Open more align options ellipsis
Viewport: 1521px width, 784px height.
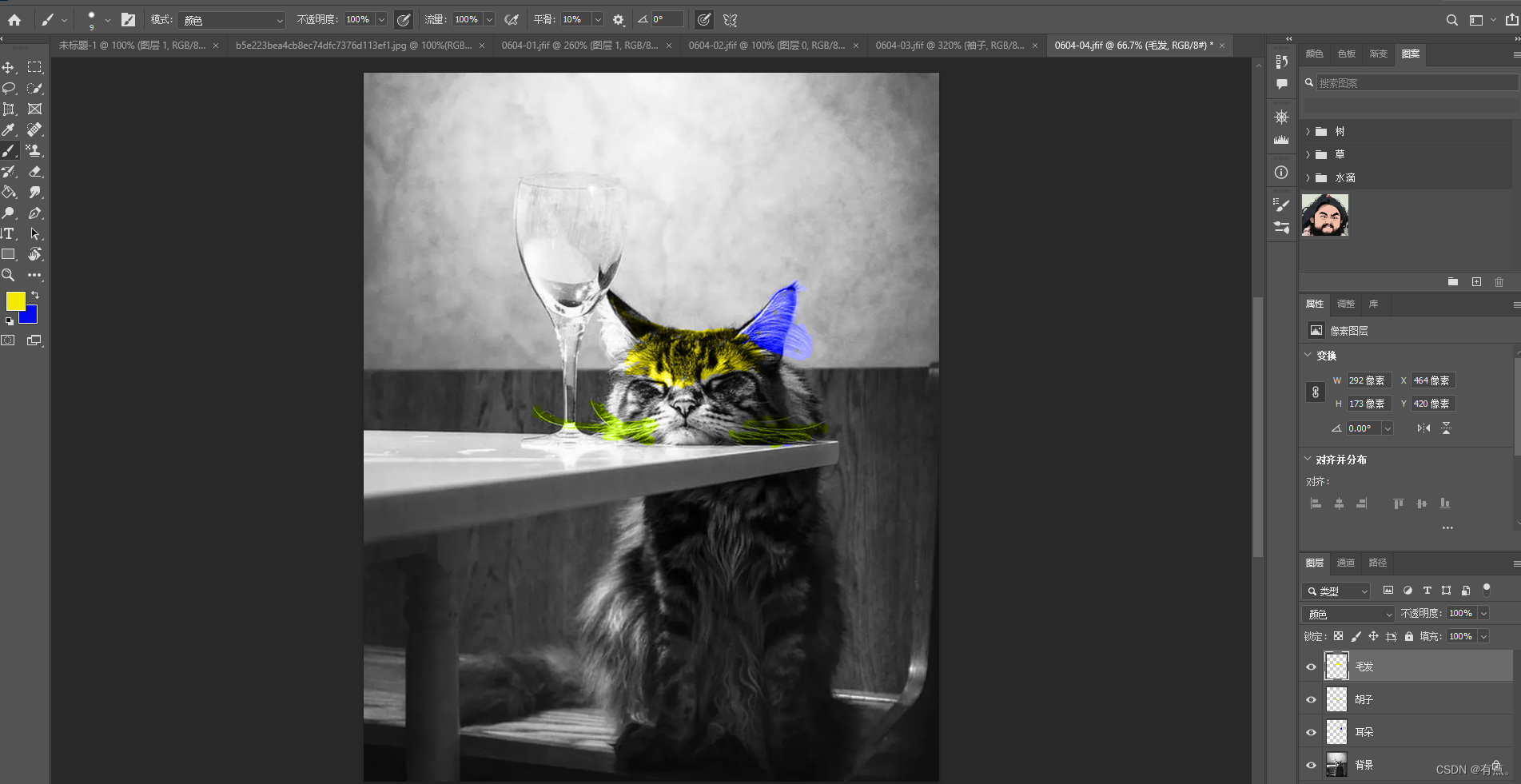tap(1447, 528)
